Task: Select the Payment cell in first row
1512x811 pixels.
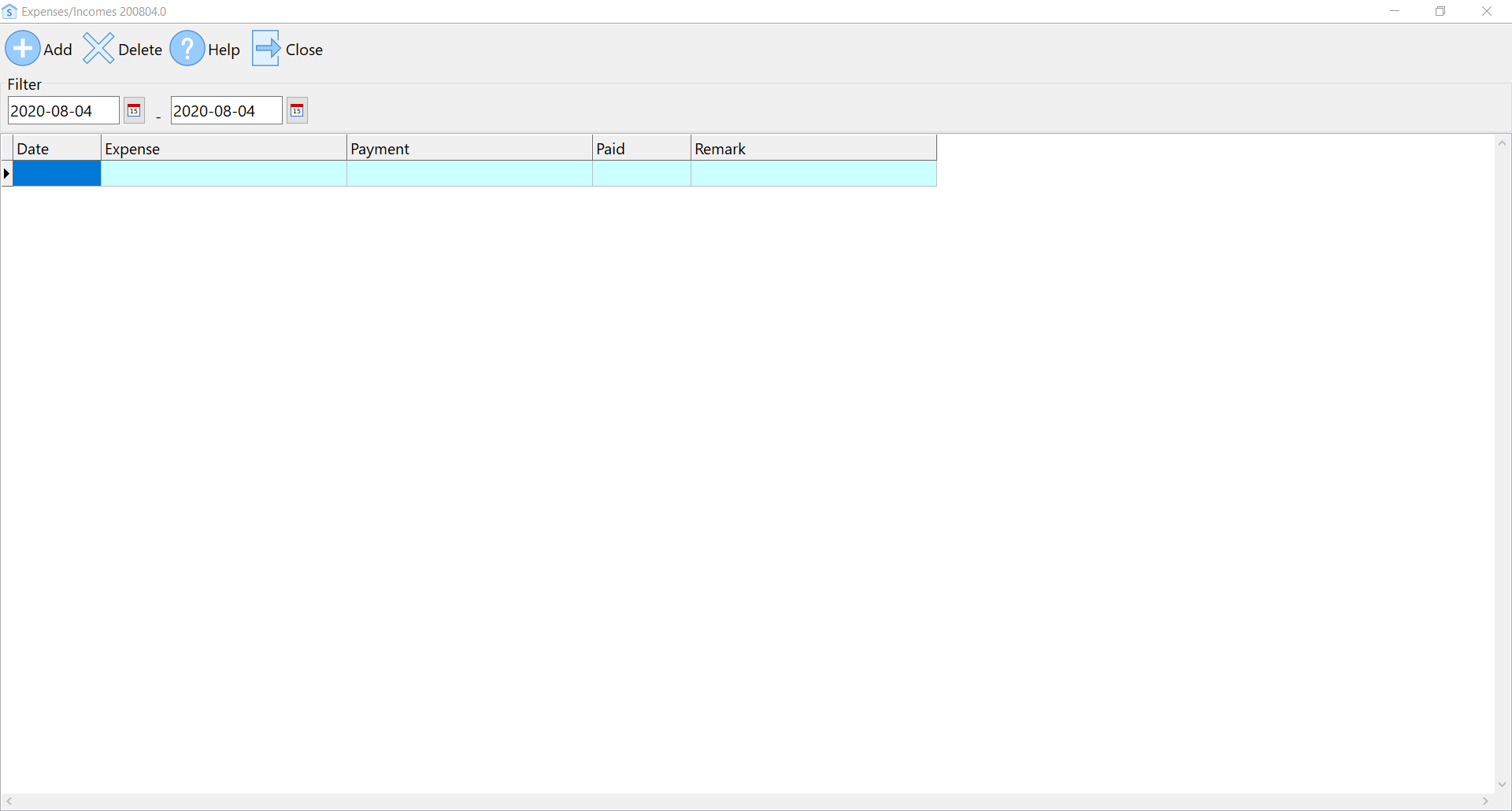Action: [470, 173]
